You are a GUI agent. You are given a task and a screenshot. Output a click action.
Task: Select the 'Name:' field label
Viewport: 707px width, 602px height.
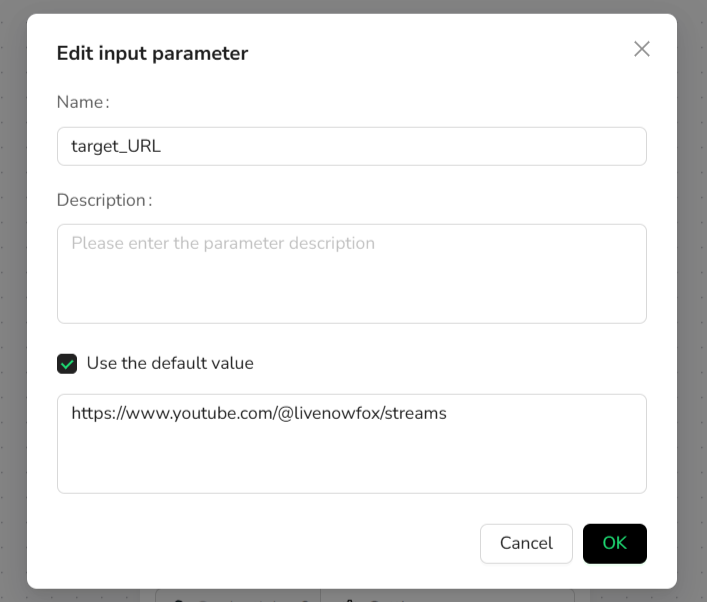pos(83,102)
